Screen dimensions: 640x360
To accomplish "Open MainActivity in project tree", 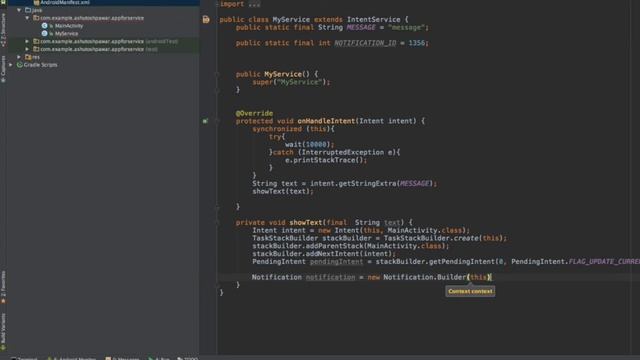I will [x=69, y=26].
